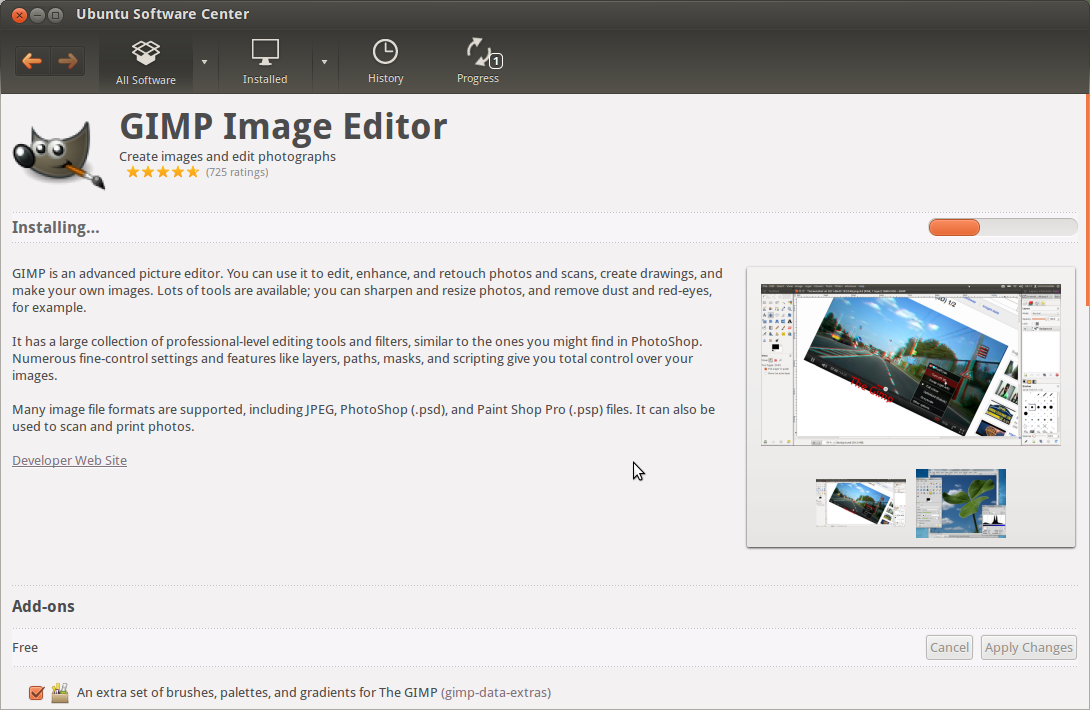
Task: Expand the Installed dropdown arrow
Action: pyautogui.click(x=324, y=62)
